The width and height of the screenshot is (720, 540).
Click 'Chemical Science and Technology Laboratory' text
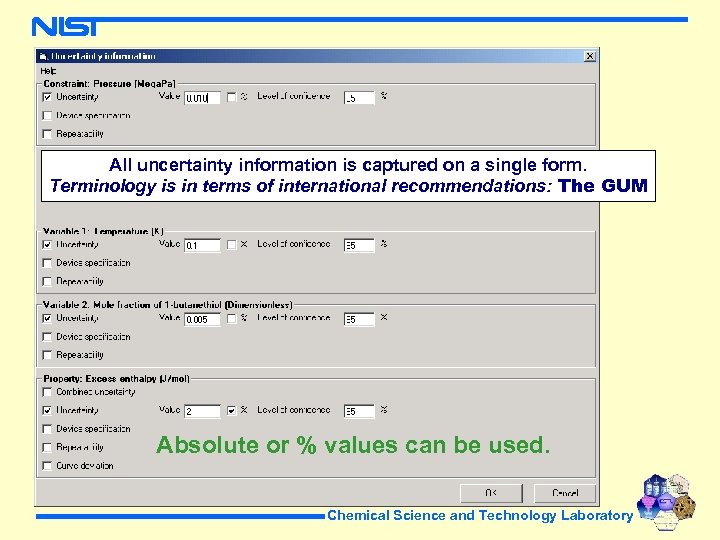click(x=480, y=516)
